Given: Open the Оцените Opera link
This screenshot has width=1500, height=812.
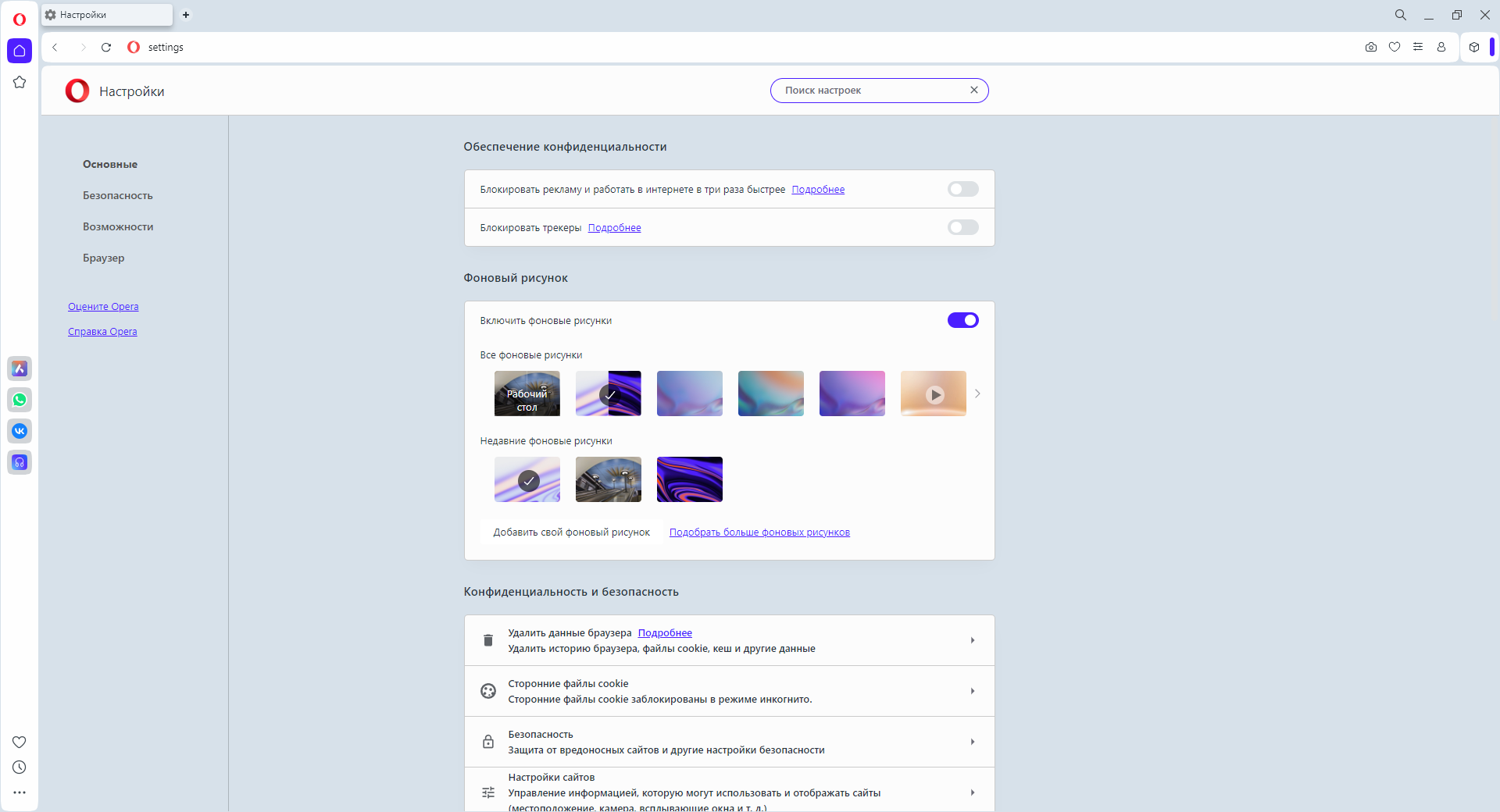Looking at the screenshot, I should click(x=103, y=307).
